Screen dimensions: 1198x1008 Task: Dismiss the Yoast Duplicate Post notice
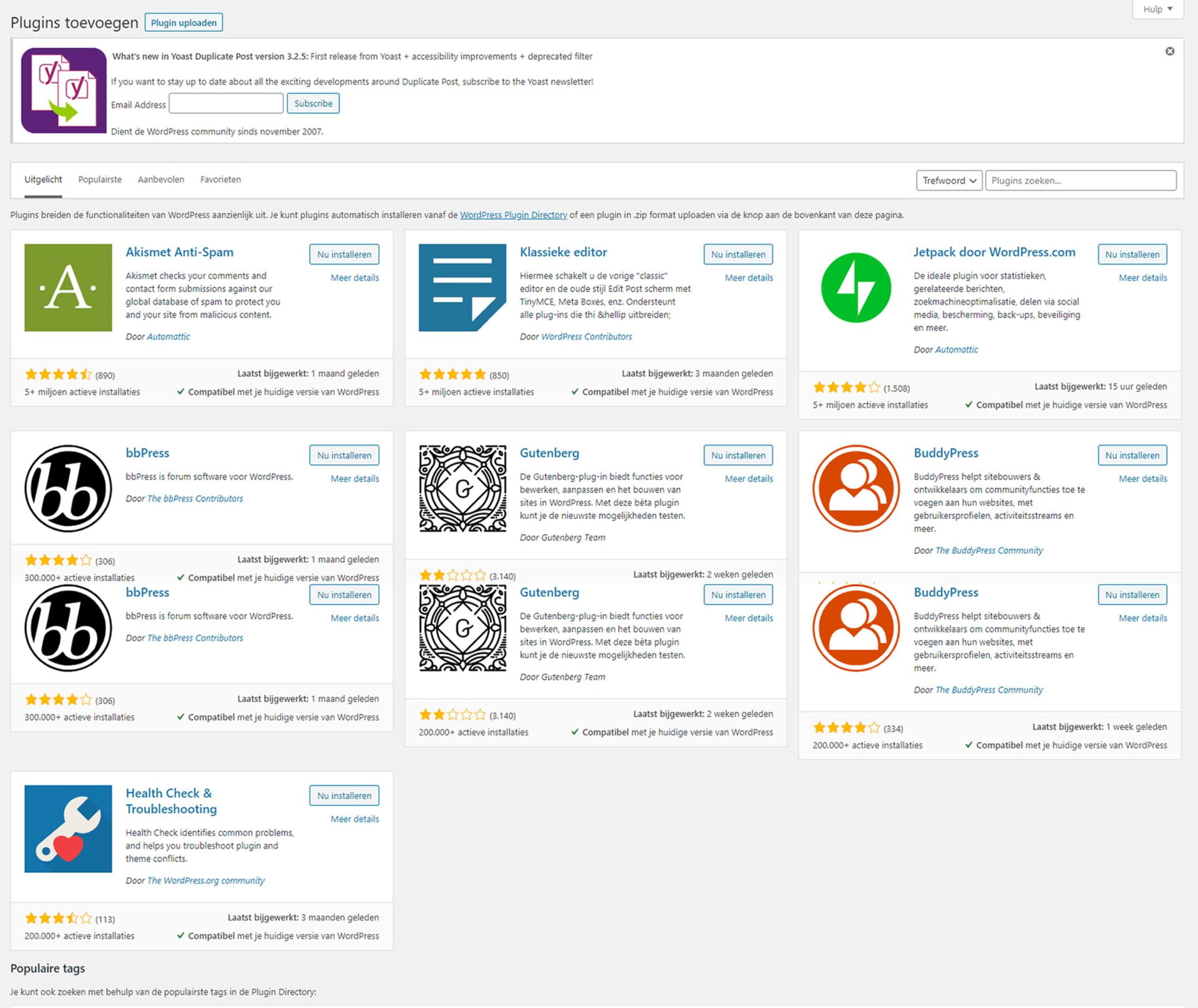point(1170,51)
